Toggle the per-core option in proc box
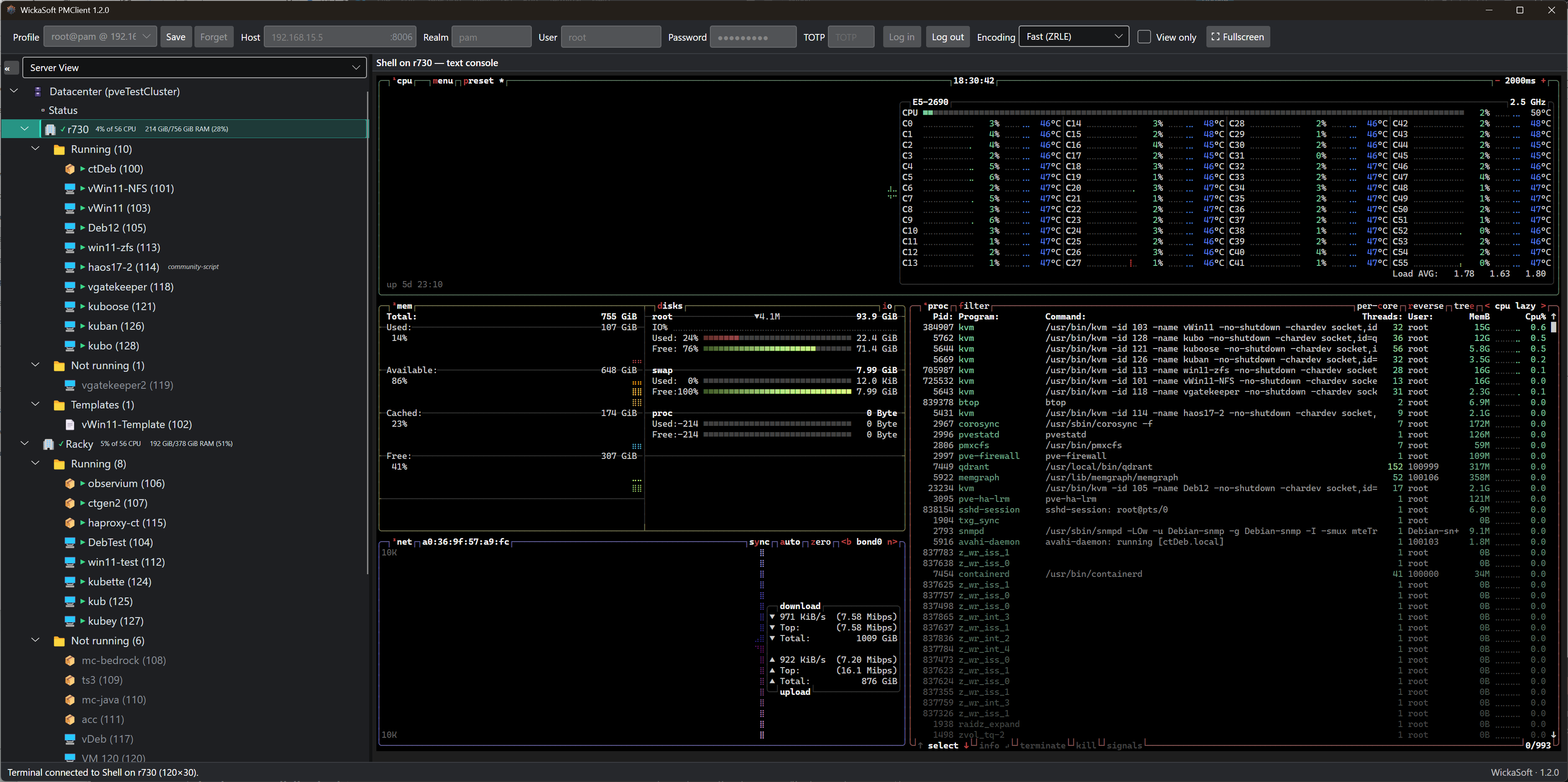This screenshot has width=1568, height=782. [x=1377, y=306]
